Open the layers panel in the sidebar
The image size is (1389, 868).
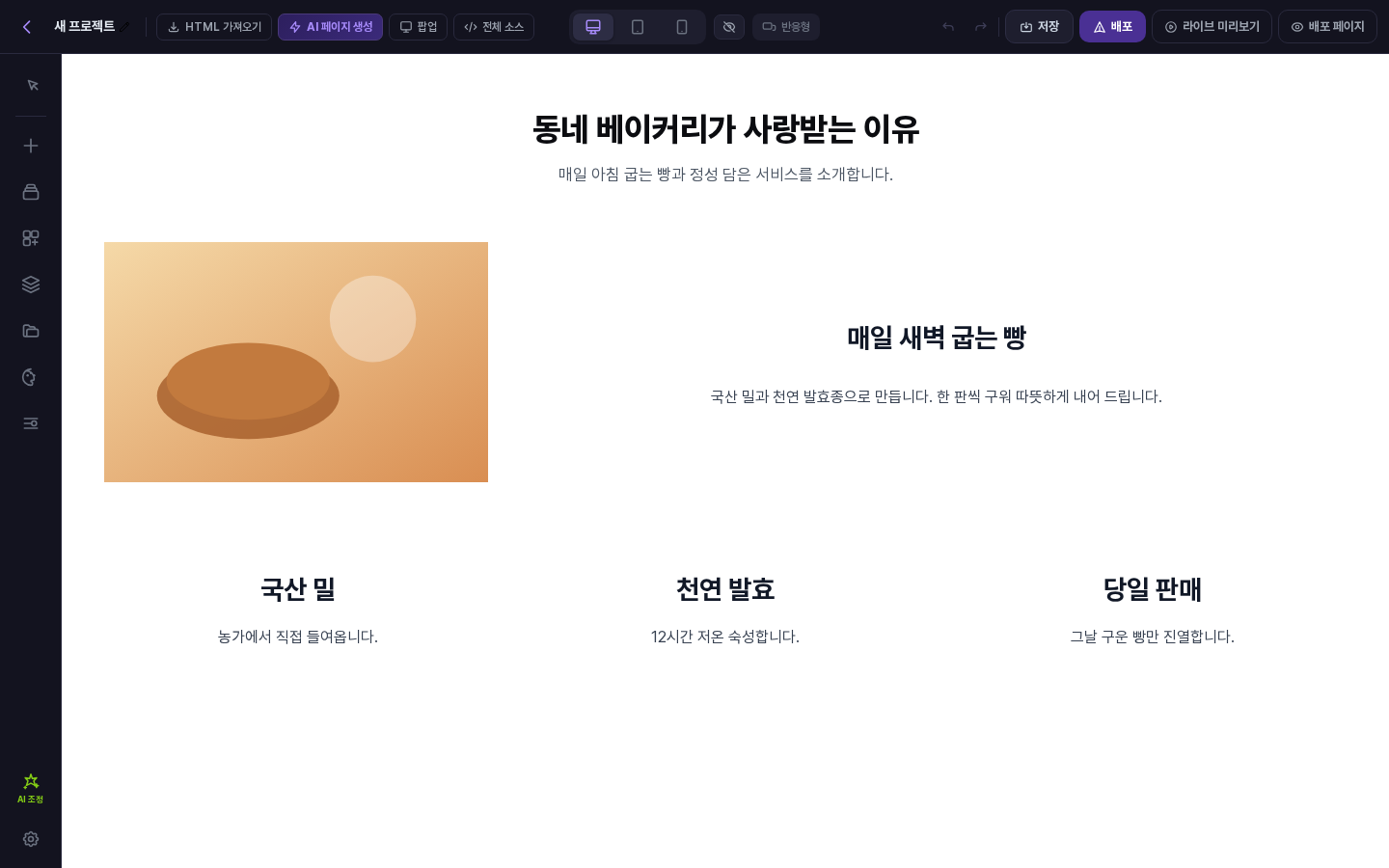tap(31, 285)
